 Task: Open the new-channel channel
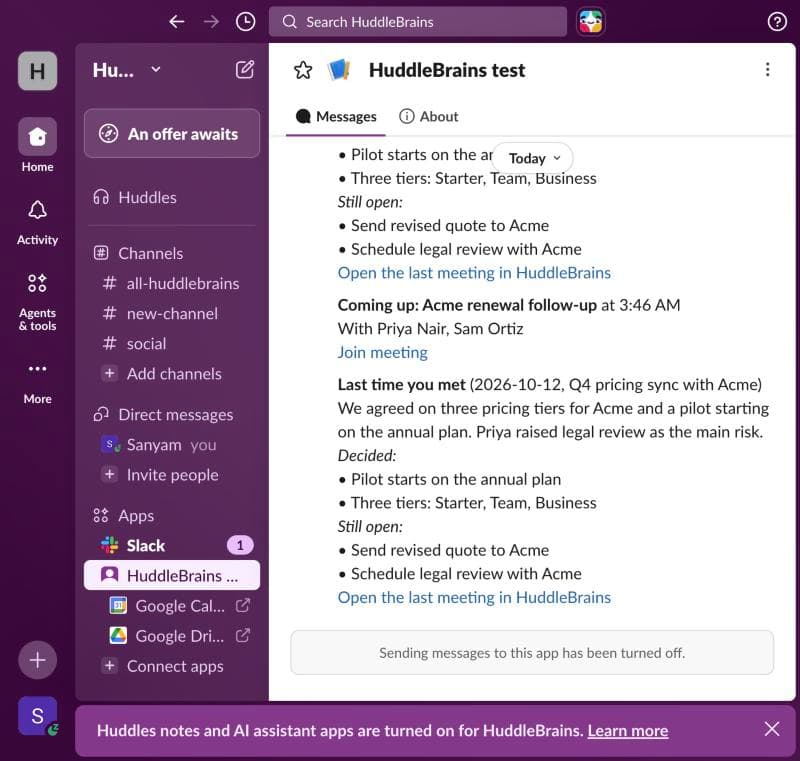[172, 313]
